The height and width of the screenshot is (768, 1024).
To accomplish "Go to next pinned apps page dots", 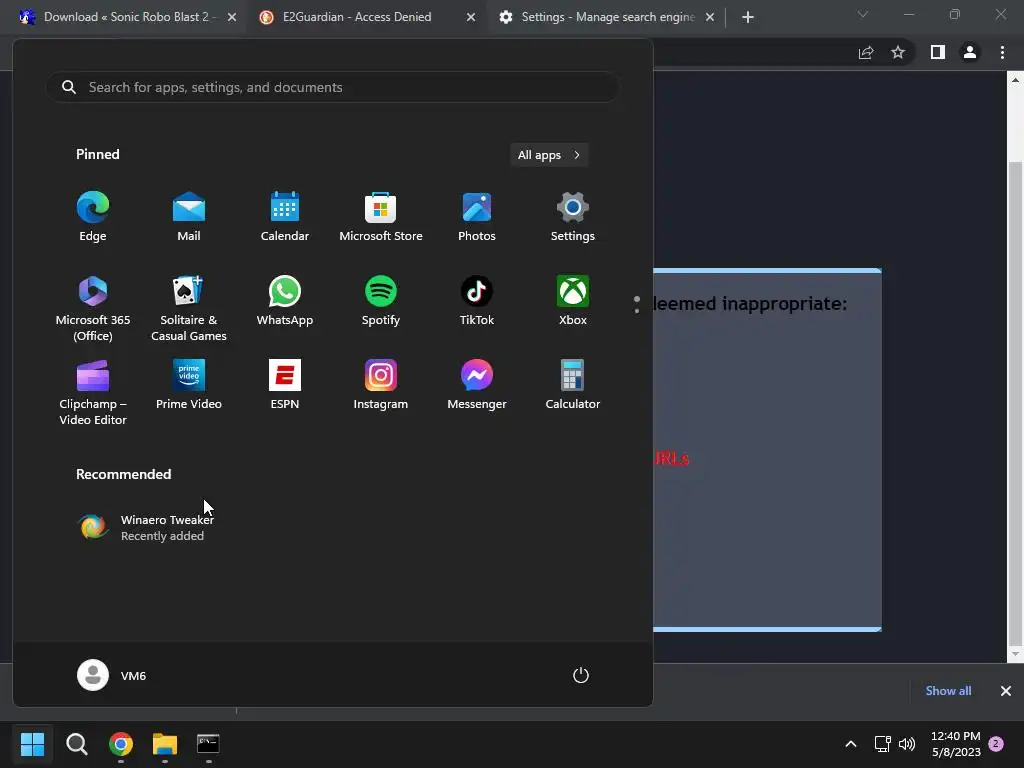I will [x=637, y=305].
